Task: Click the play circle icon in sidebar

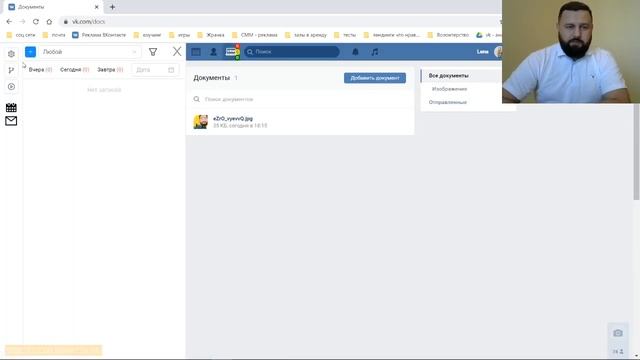Action: (x=11, y=87)
